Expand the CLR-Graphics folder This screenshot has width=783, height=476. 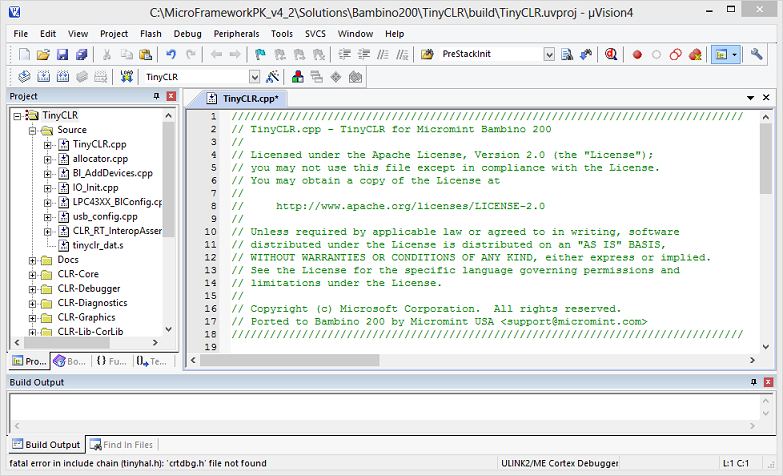pos(32,318)
